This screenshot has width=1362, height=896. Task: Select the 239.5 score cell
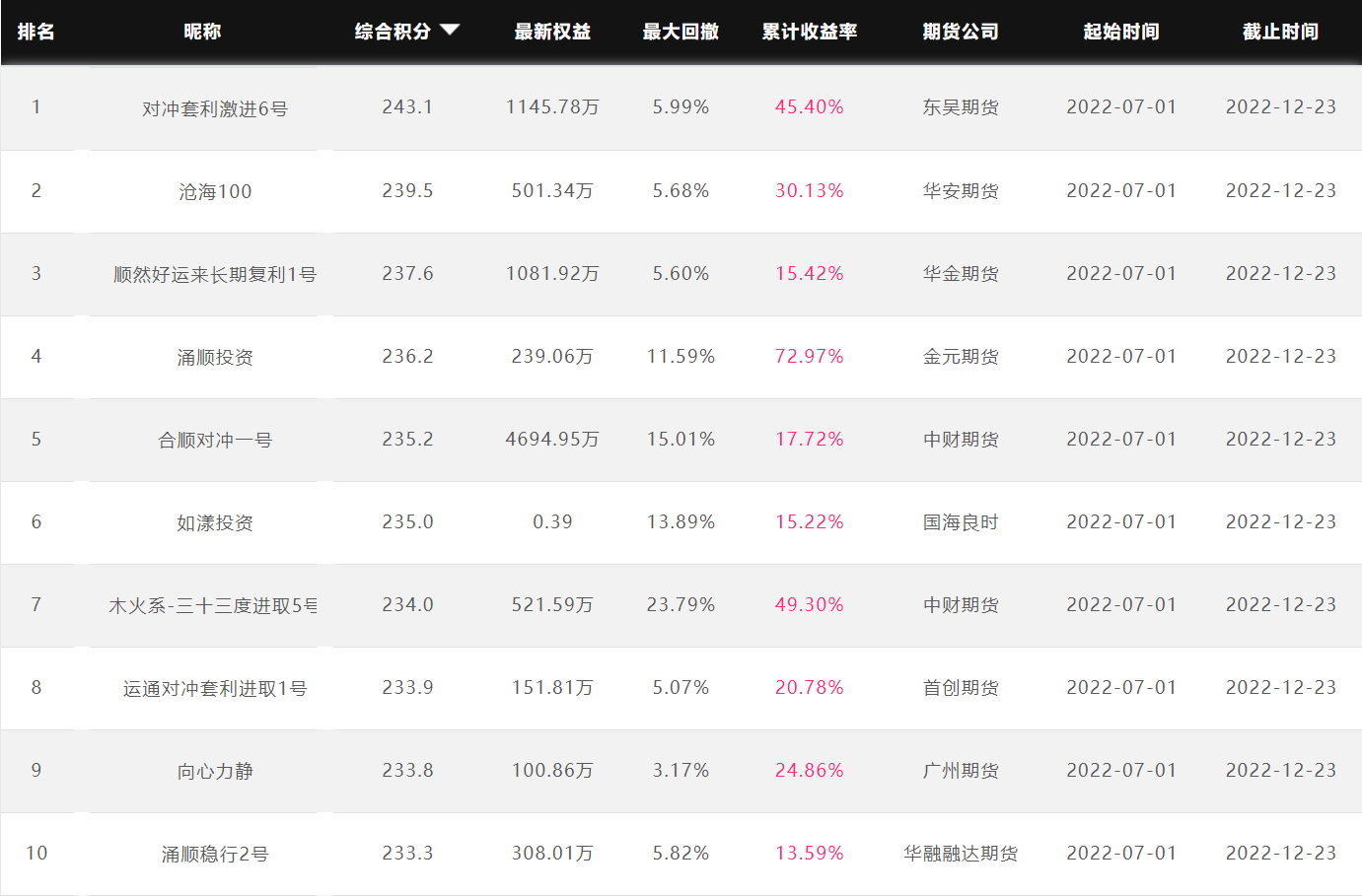[x=407, y=190]
